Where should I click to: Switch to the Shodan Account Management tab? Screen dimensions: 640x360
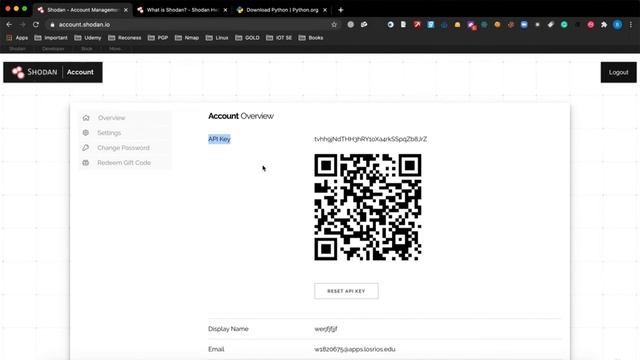[83, 10]
